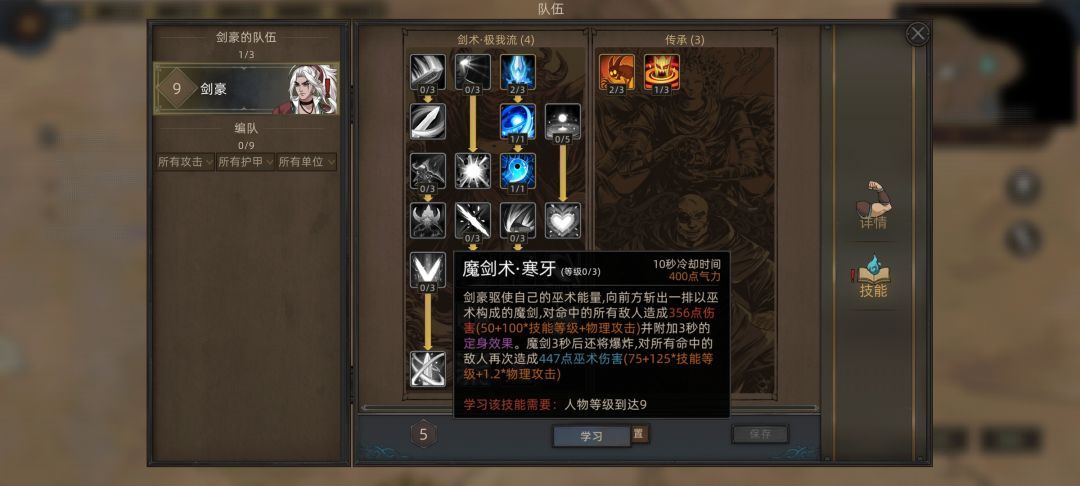This screenshot has width=1080, height=486.
Task: Choose the glowing orb skill with 0/5
Action: (563, 122)
